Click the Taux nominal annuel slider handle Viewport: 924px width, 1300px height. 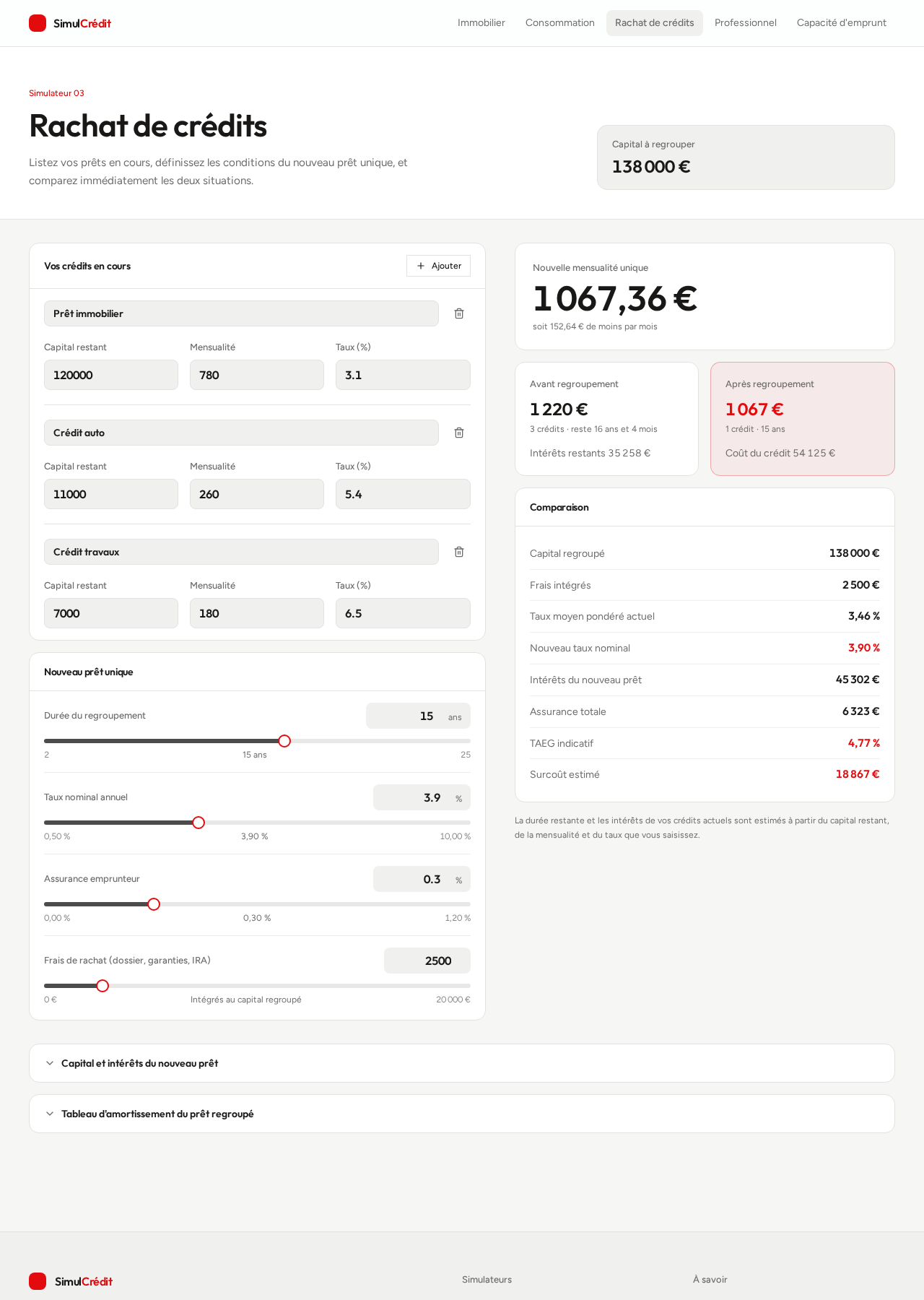[x=199, y=823]
